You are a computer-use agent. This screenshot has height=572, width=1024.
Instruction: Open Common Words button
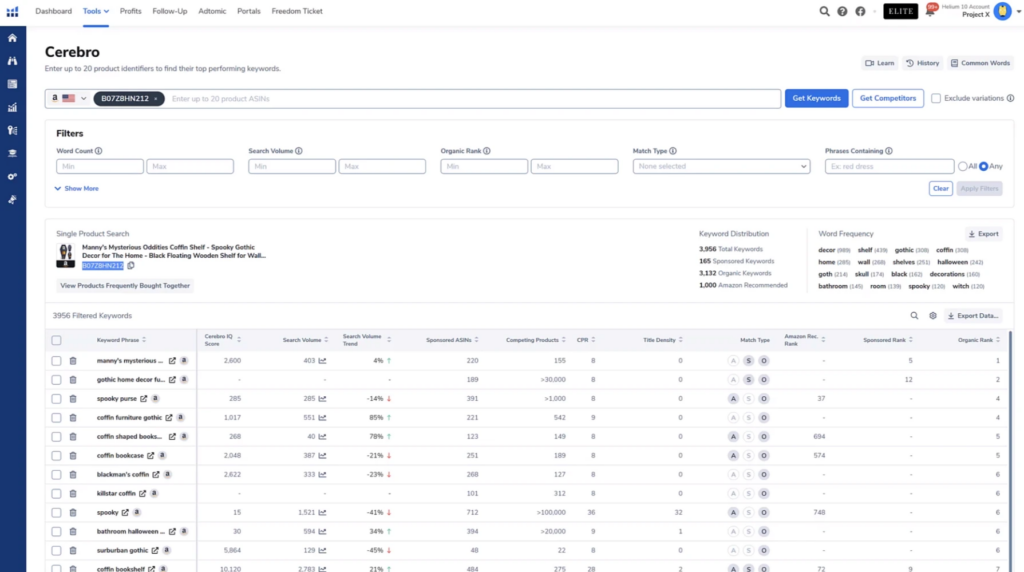(980, 63)
